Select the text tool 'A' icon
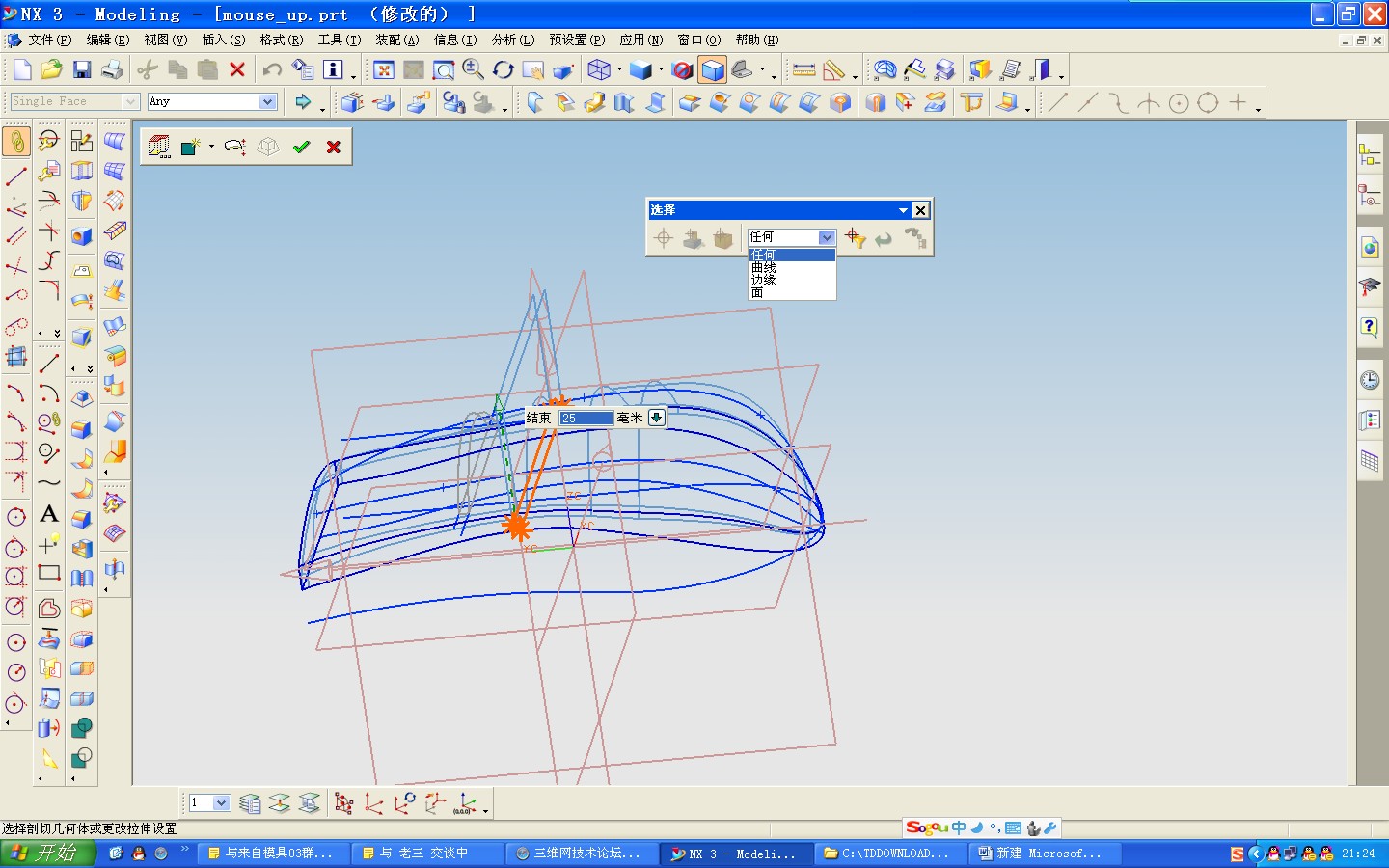The image size is (1389, 868). 49,514
